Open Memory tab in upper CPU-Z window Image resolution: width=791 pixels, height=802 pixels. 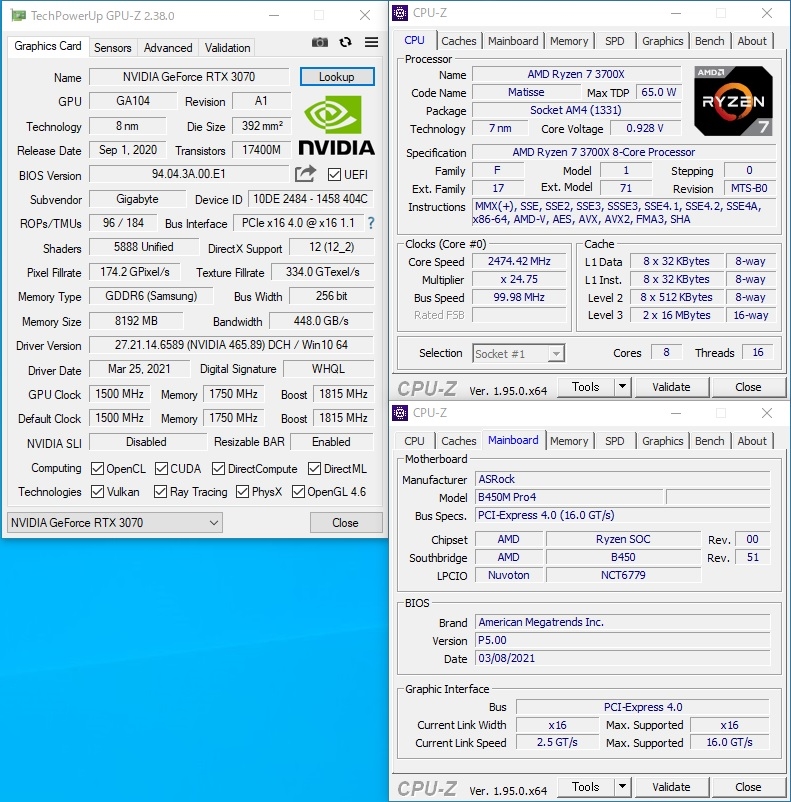pos(569,41)
